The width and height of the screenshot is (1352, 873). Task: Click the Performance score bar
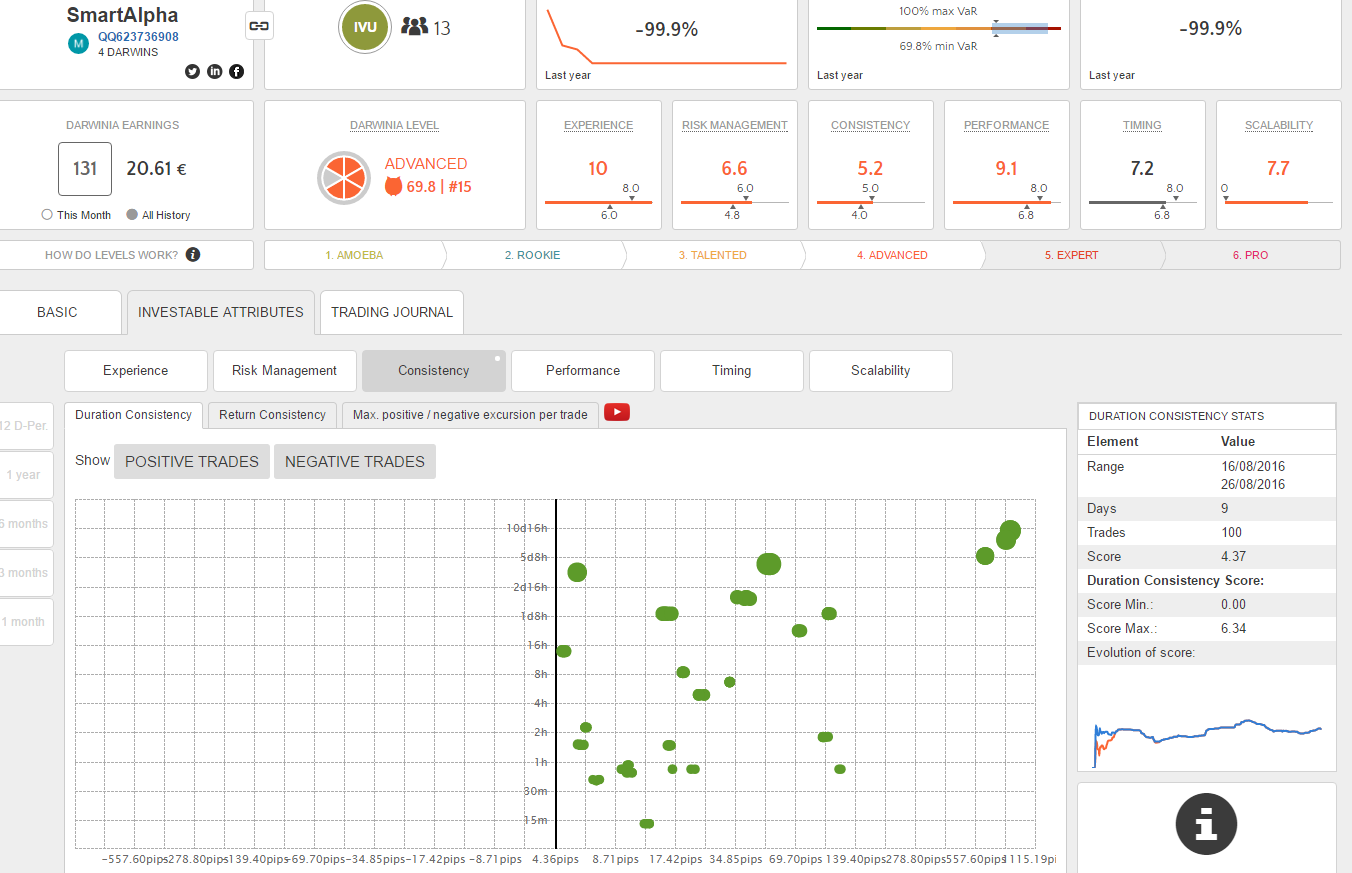click(x=1006, y=203)
